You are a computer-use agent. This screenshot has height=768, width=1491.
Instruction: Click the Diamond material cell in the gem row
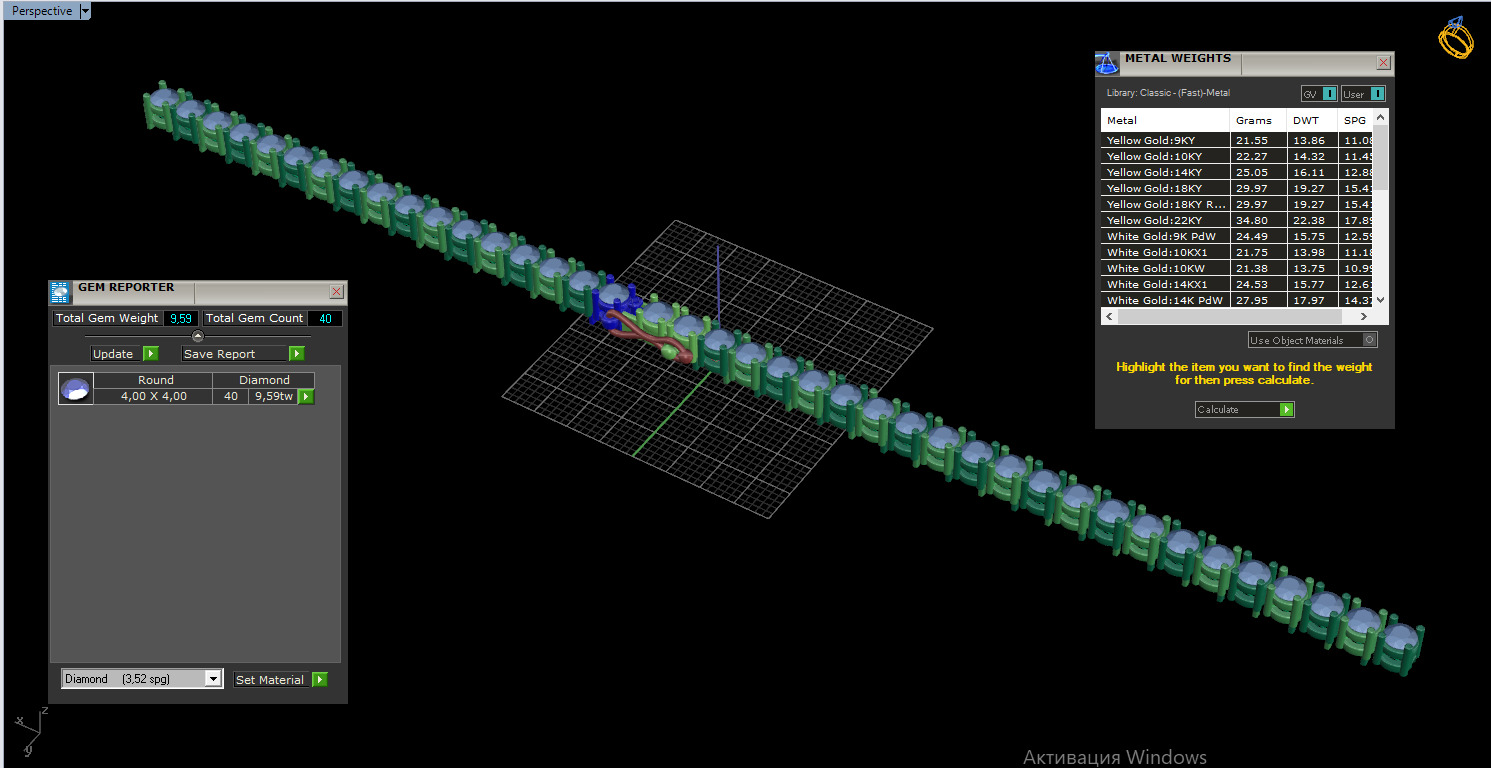coord(264,380)
